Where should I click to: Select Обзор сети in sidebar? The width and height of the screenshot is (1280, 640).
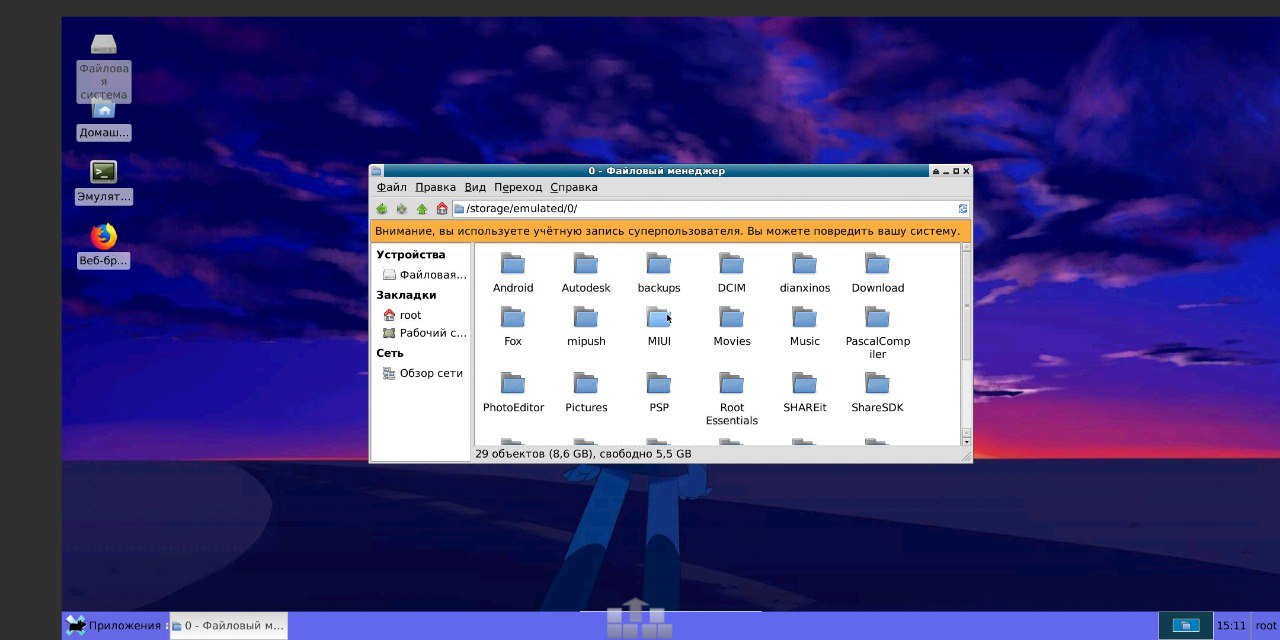tap(430, 373)
